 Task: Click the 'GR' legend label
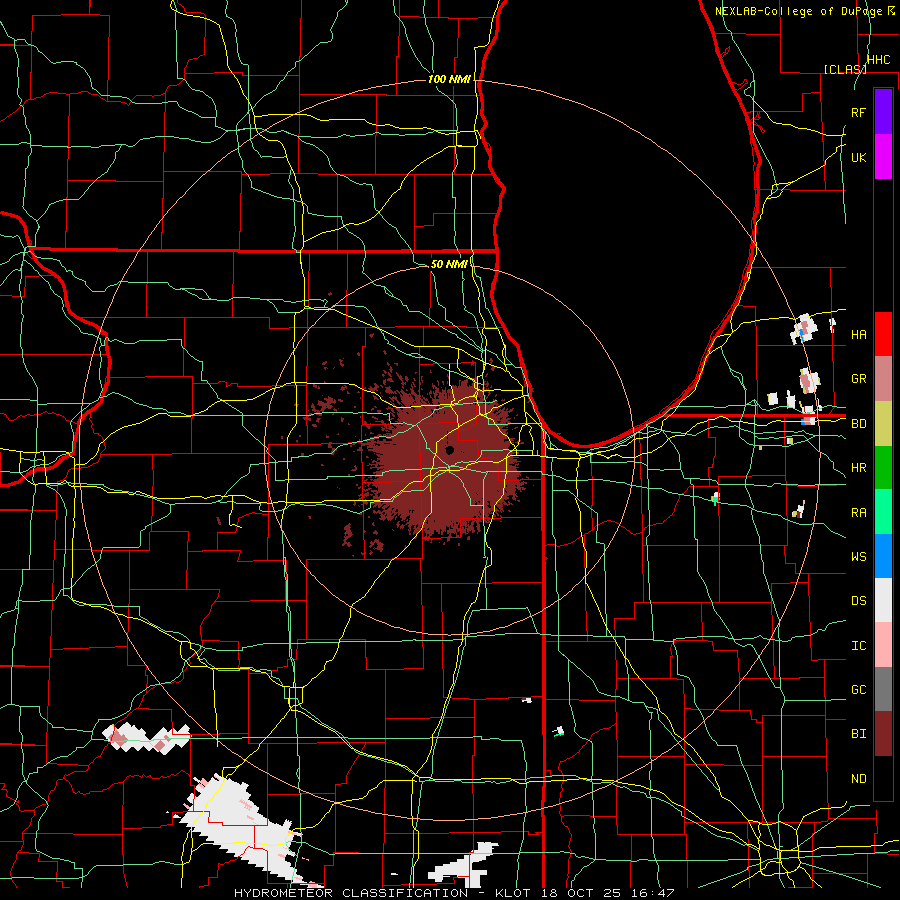point(858,379)
